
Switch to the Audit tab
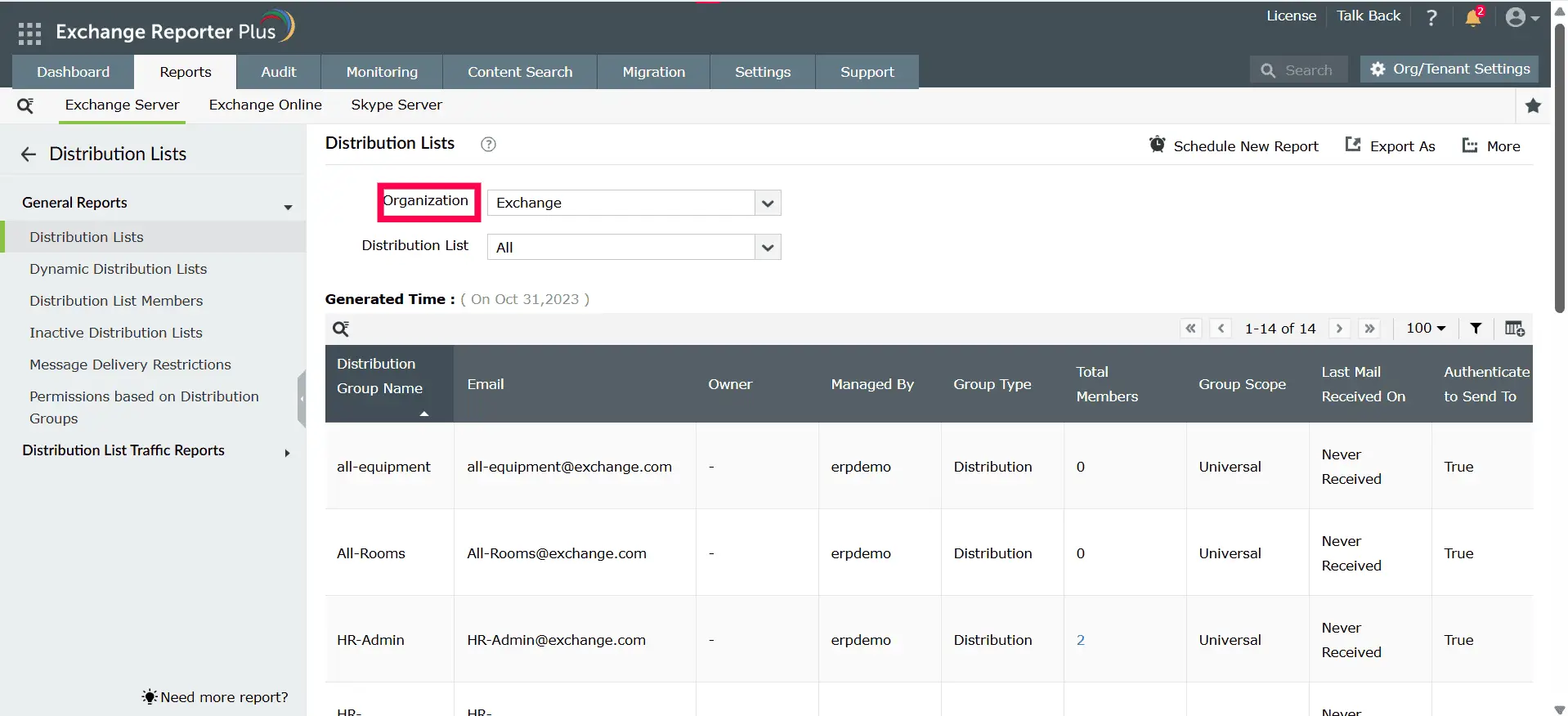279,72
